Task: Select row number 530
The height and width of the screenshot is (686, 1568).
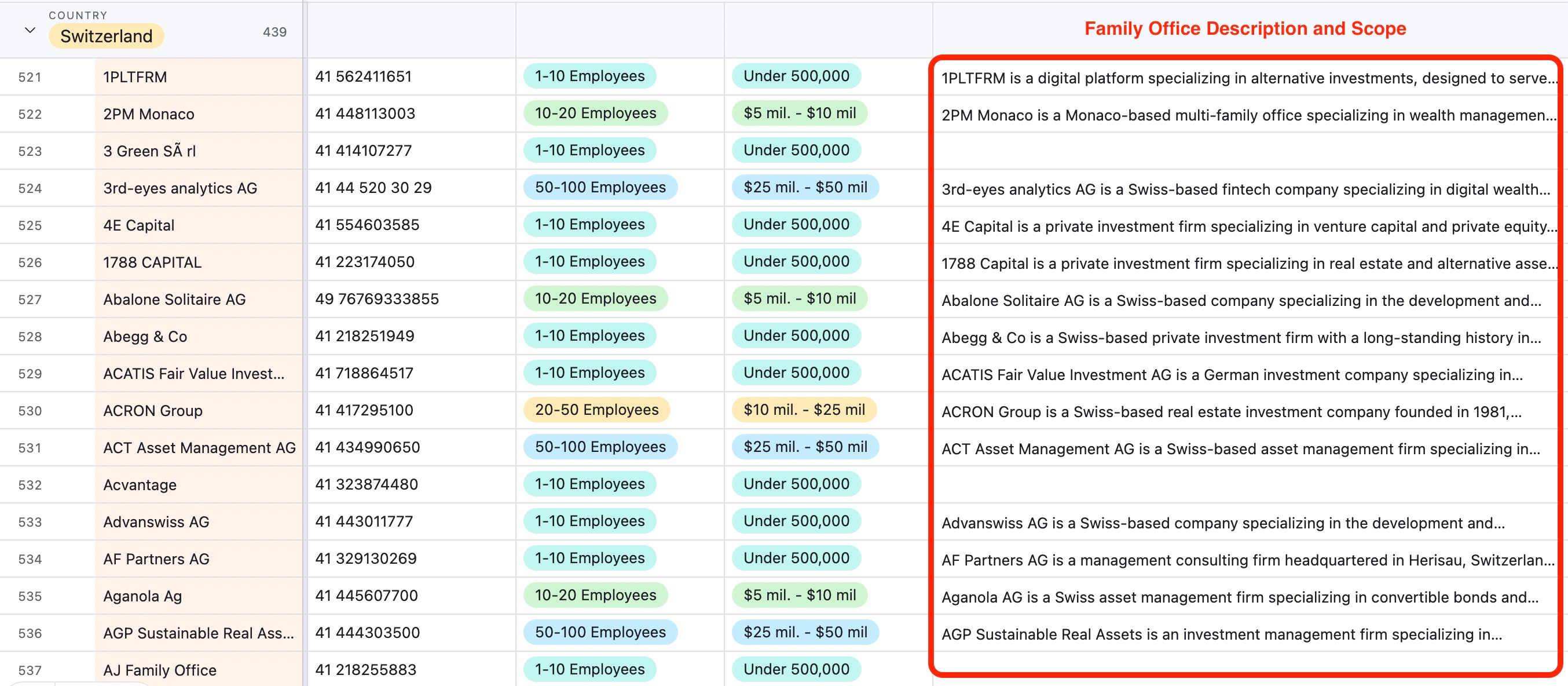Action: [x=30, y=411]
